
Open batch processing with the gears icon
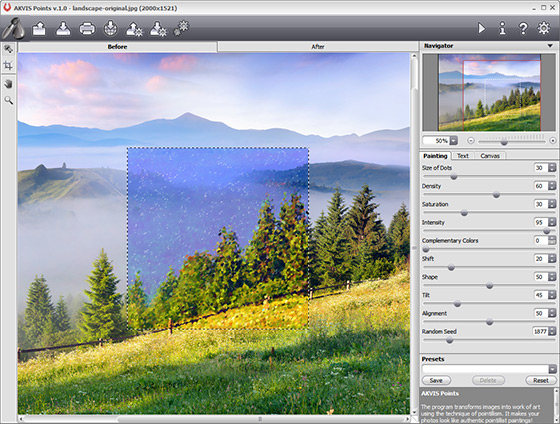pos(181,28)
